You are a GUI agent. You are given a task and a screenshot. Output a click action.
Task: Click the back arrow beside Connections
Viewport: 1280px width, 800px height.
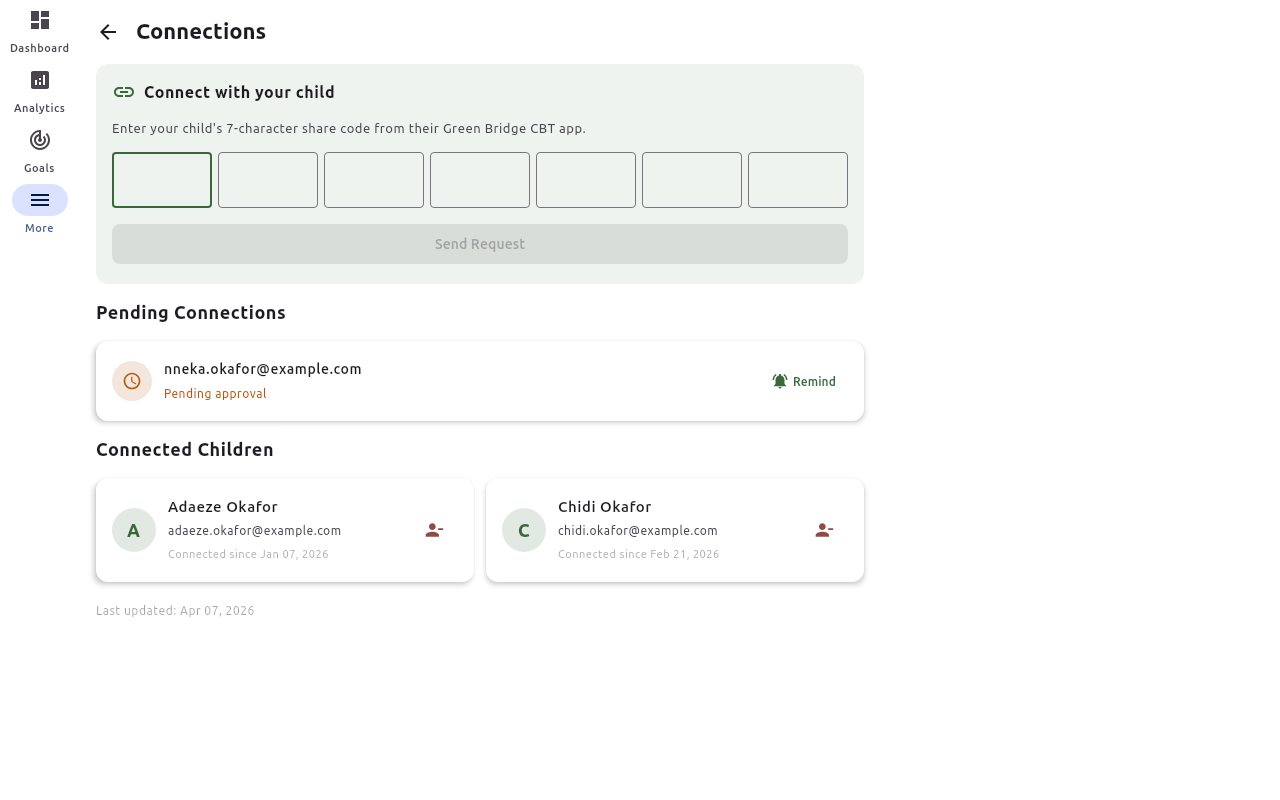point(108,32)
